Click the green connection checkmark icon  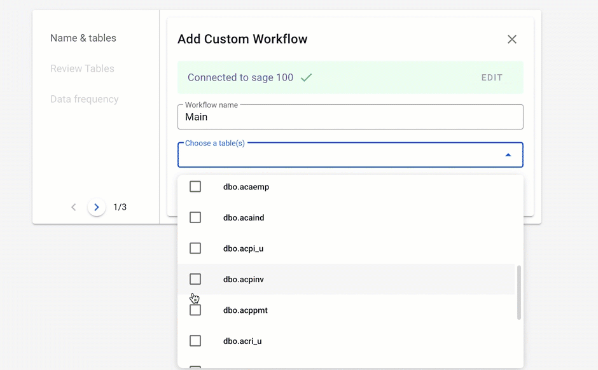click(x=306, y=77)
